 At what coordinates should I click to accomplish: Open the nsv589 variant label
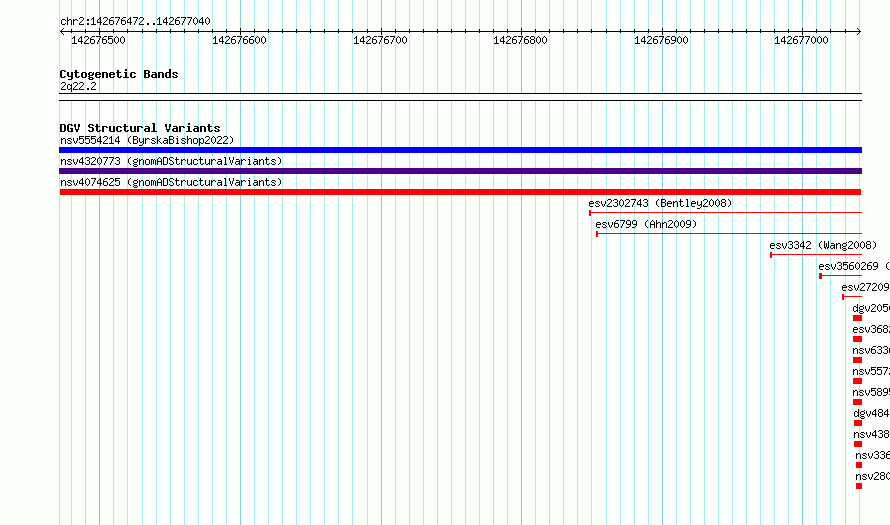coord(871,392)
